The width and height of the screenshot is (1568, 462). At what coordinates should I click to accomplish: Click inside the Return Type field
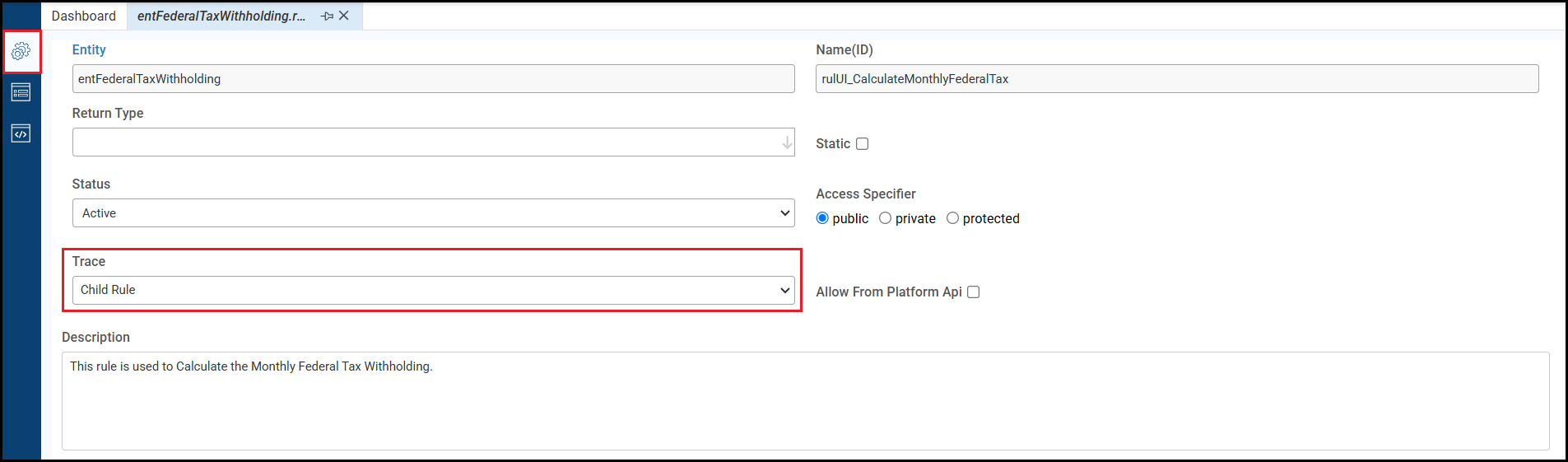point(424,142)
